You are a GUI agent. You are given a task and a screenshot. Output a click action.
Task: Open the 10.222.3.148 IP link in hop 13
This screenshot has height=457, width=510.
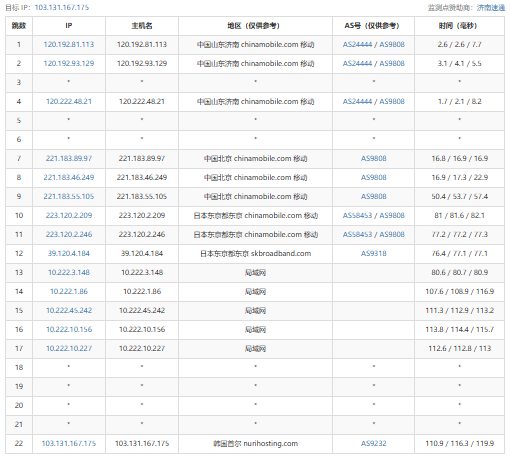69,272
